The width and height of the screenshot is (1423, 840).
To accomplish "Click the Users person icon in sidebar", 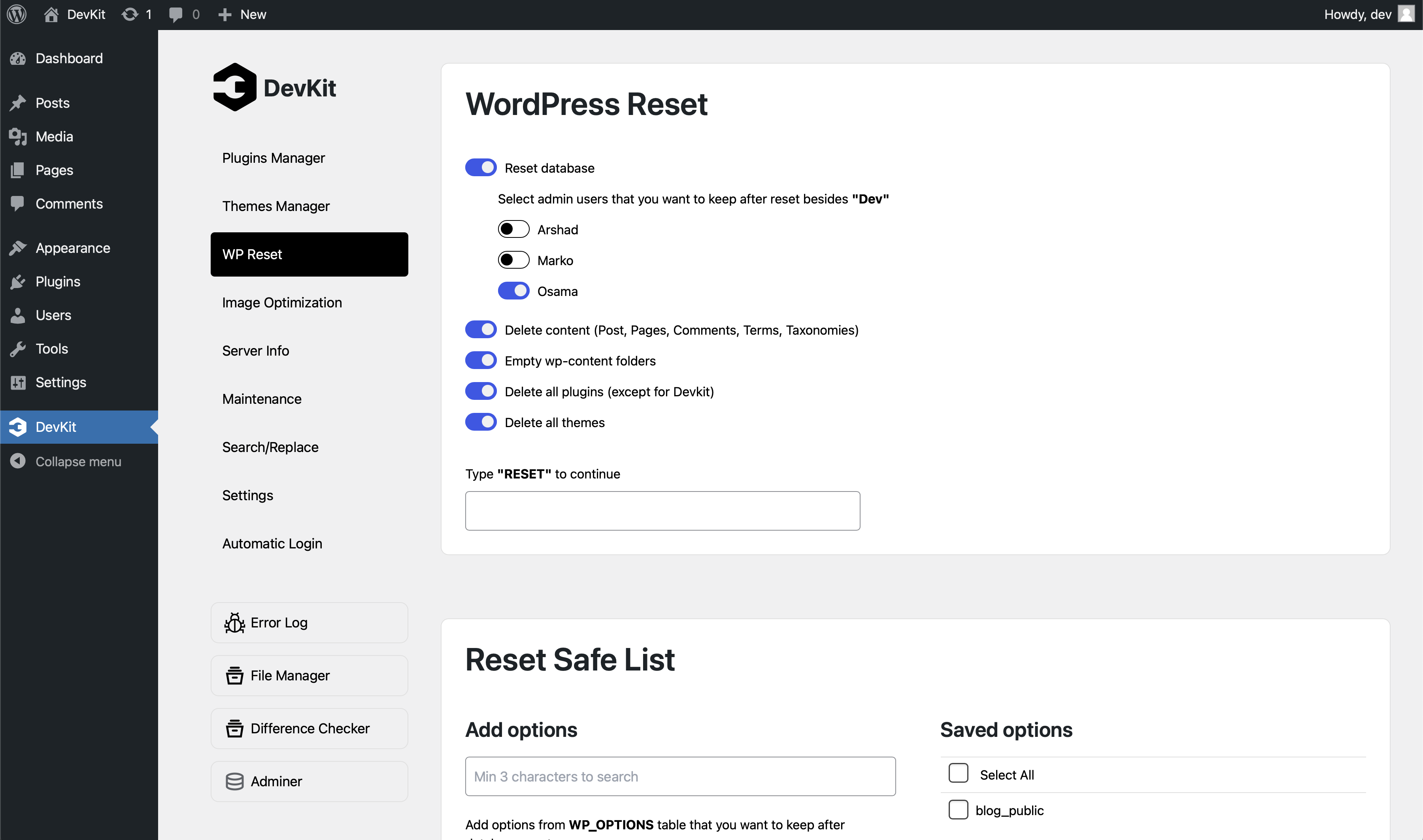I will click(x=18, y=315).
